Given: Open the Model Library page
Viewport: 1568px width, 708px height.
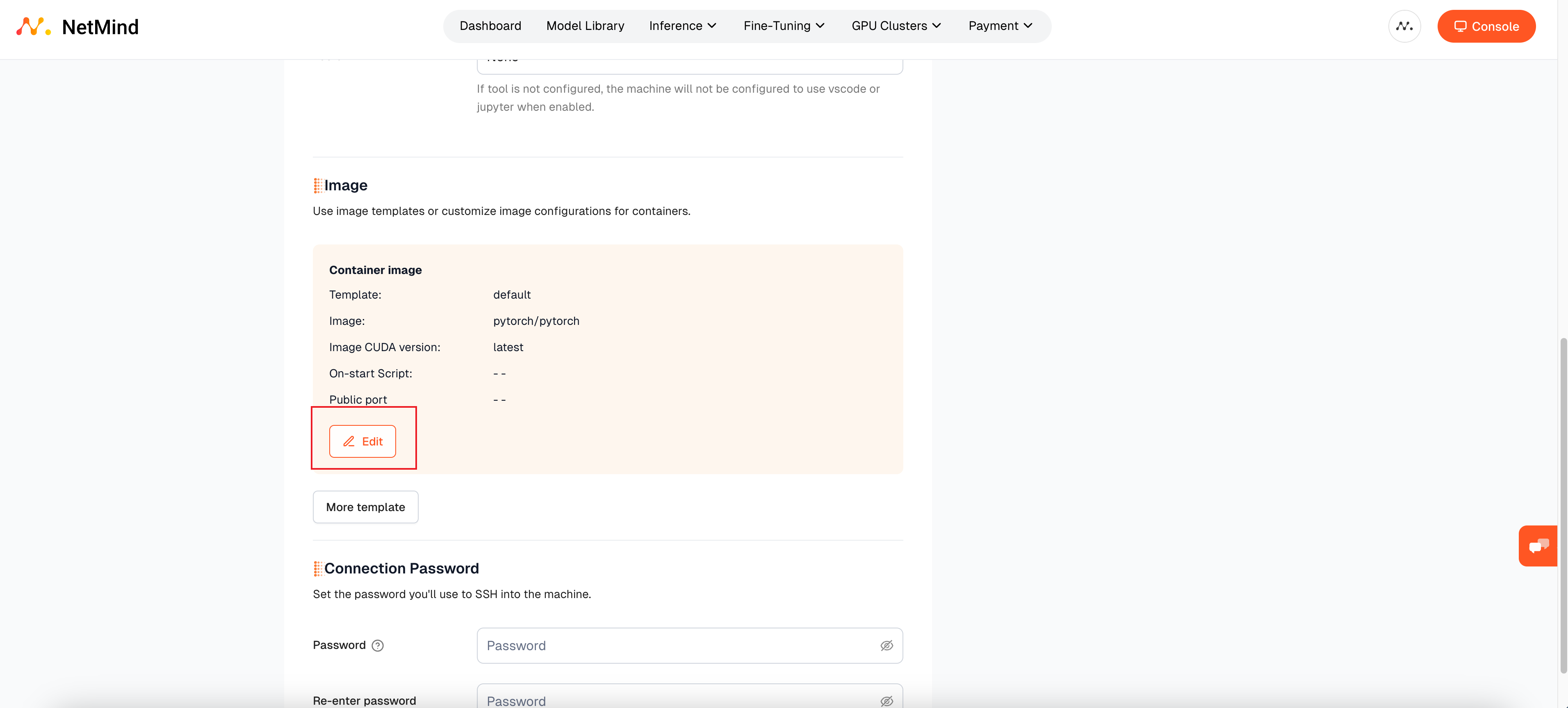Looking at the screenshot, I should tap(585, 25).
